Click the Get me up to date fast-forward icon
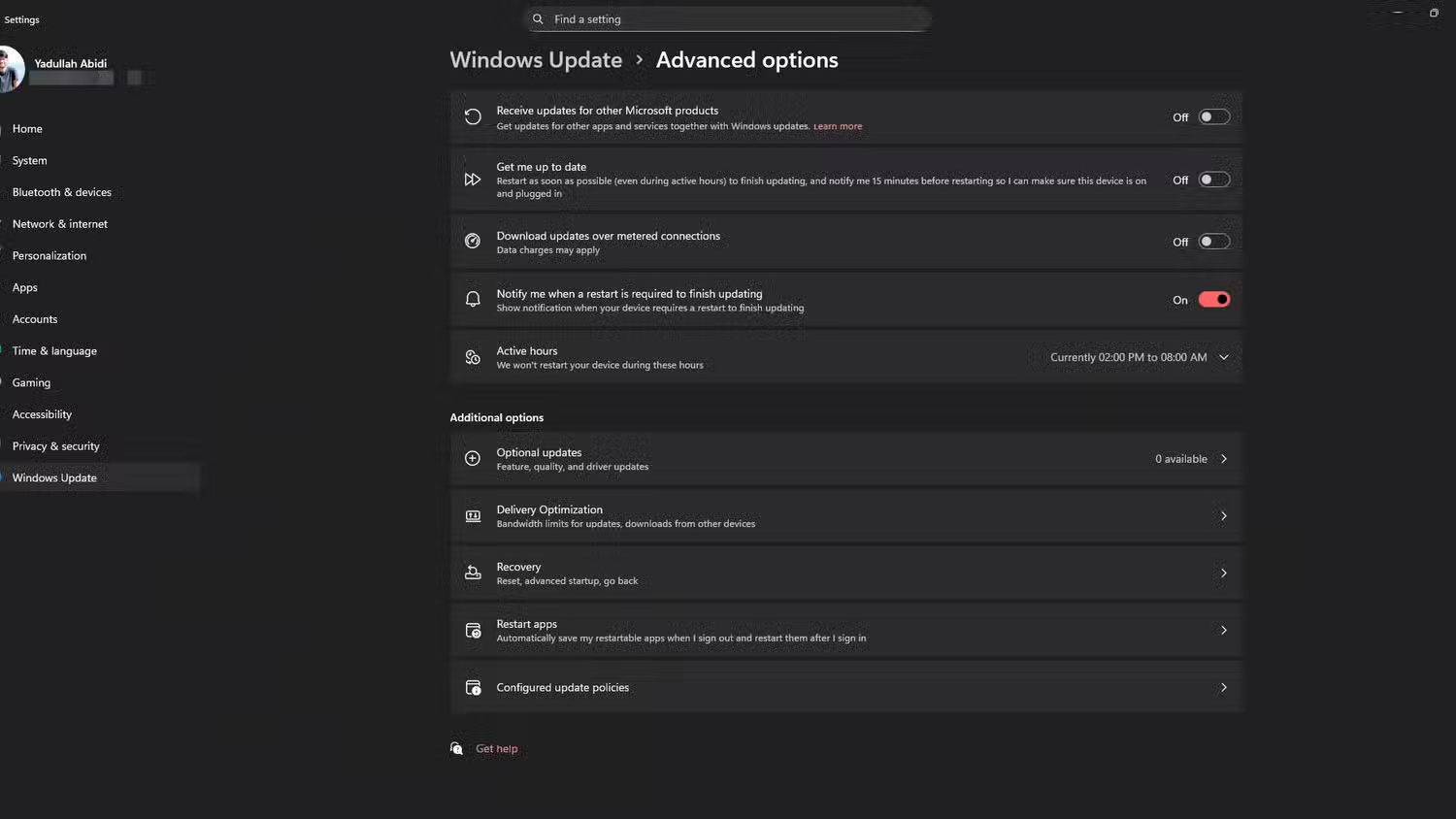 point(473,179)
